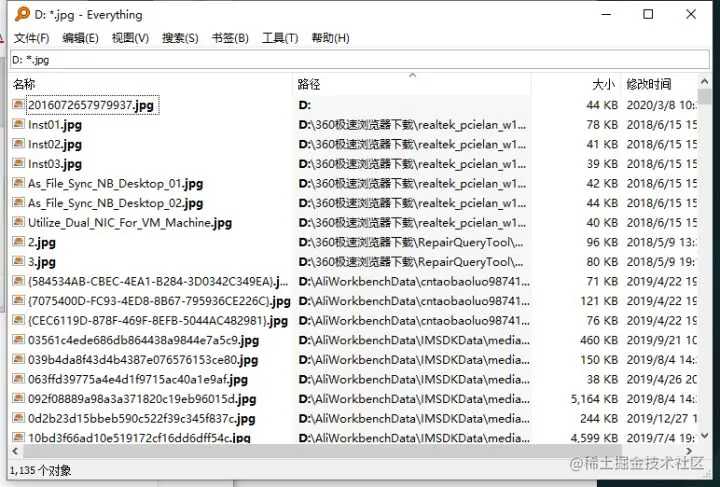This screenshot has width=720, height=487.
Task: Click the 121 KB size value
Action: click(599, 301)
